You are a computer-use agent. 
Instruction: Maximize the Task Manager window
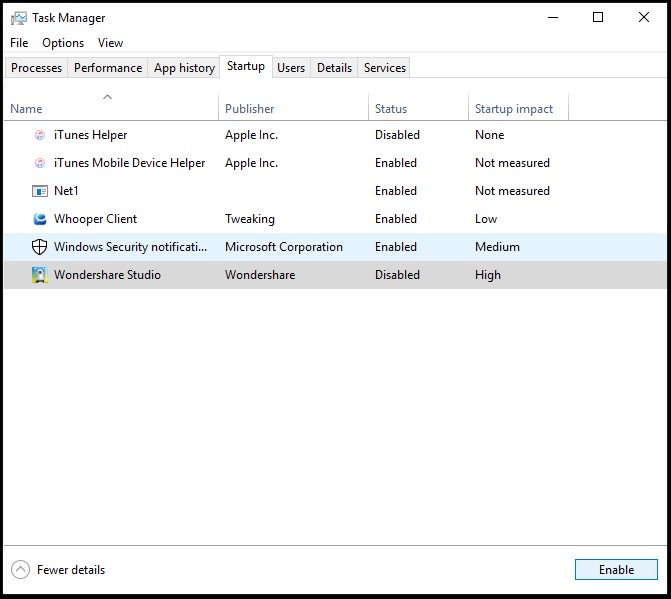point(598,17)
